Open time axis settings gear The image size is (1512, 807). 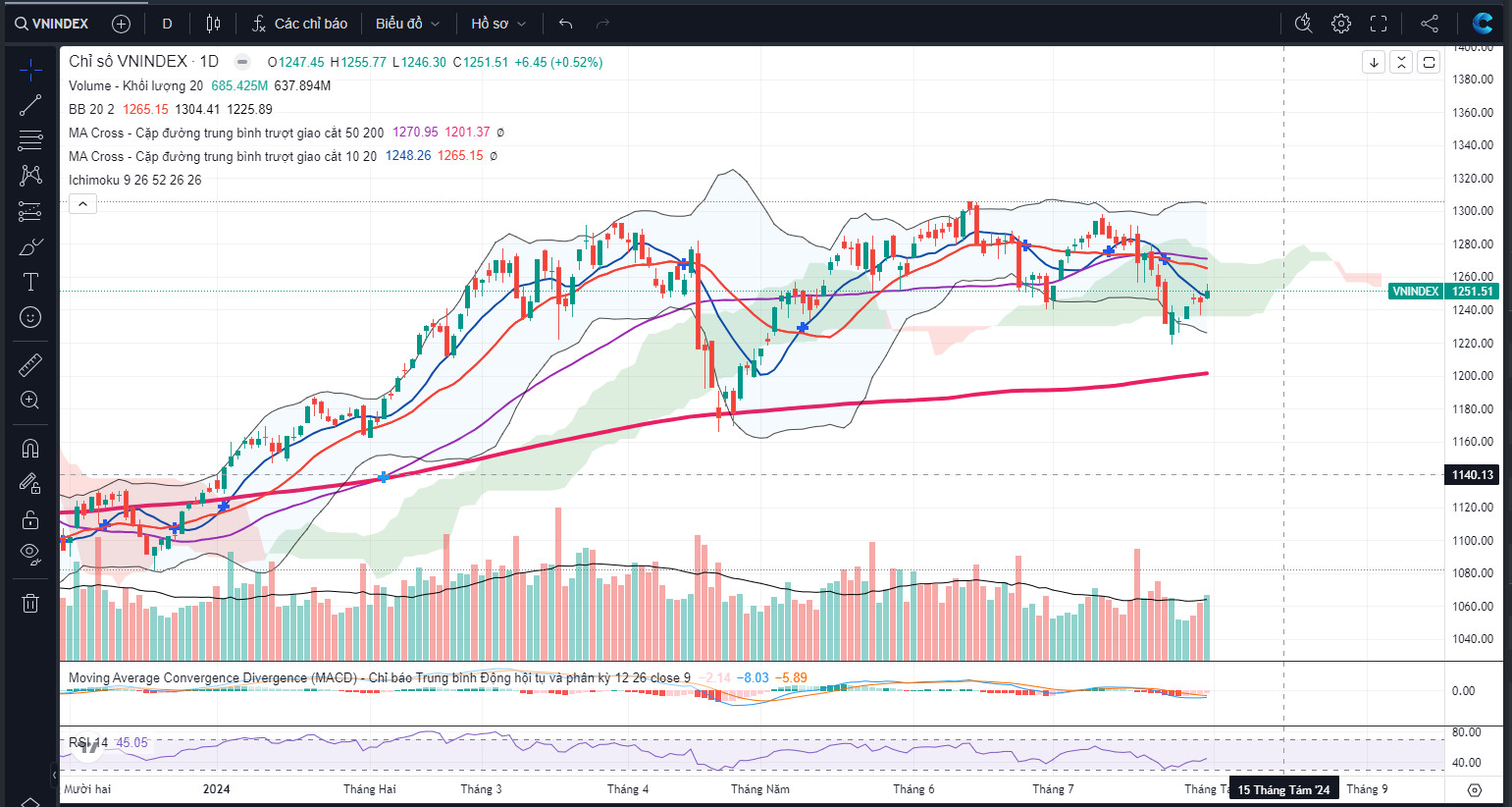pyautogui.click(x=1474, y=789)
